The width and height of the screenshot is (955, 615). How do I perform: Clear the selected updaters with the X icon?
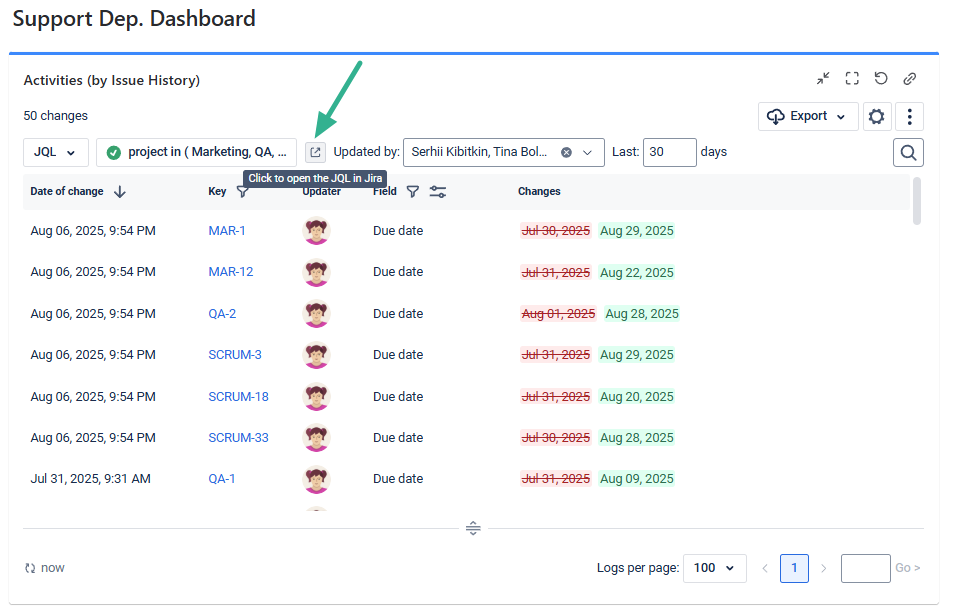click(x=566, y=152)
